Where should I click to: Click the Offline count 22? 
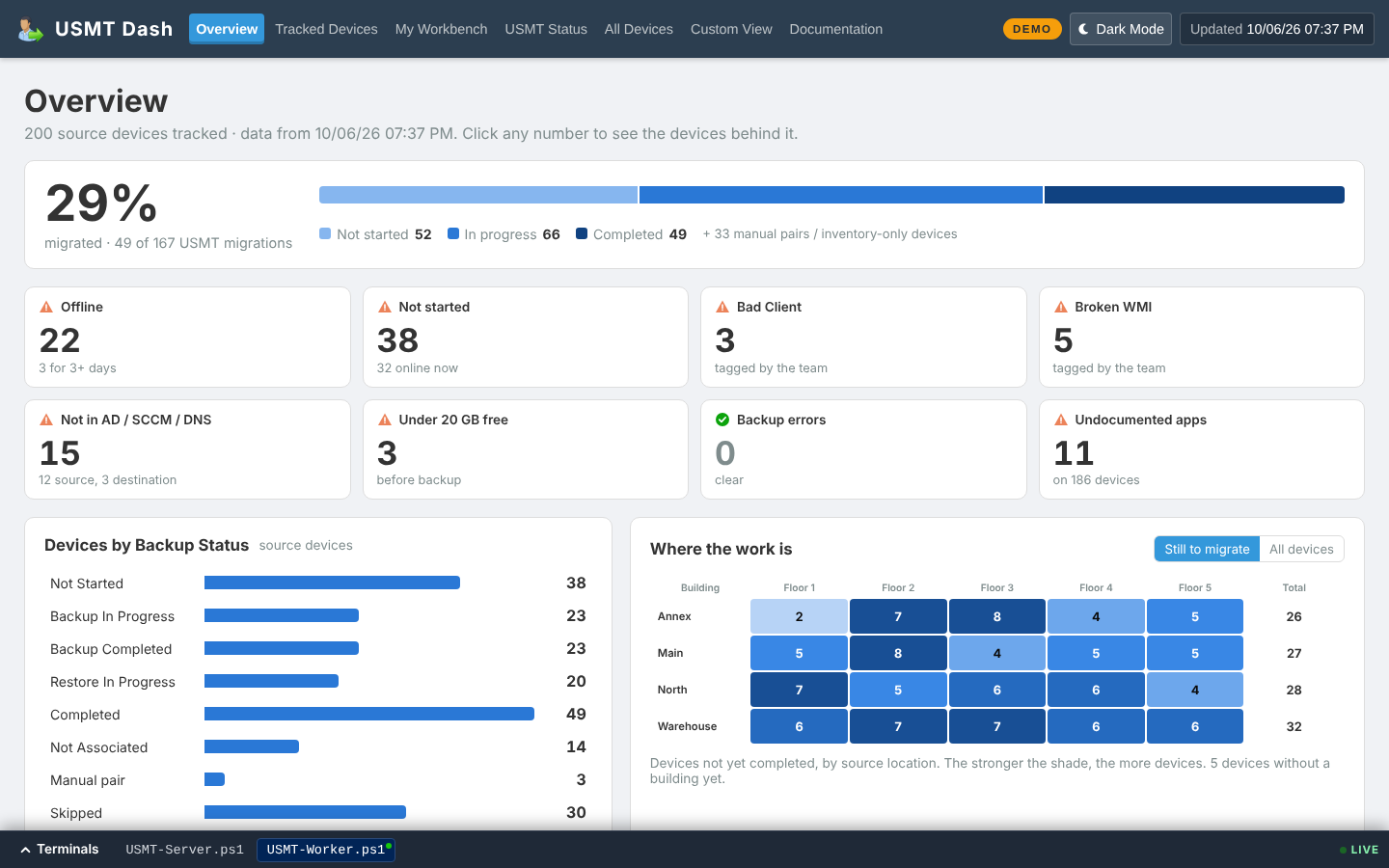[60, 340]
